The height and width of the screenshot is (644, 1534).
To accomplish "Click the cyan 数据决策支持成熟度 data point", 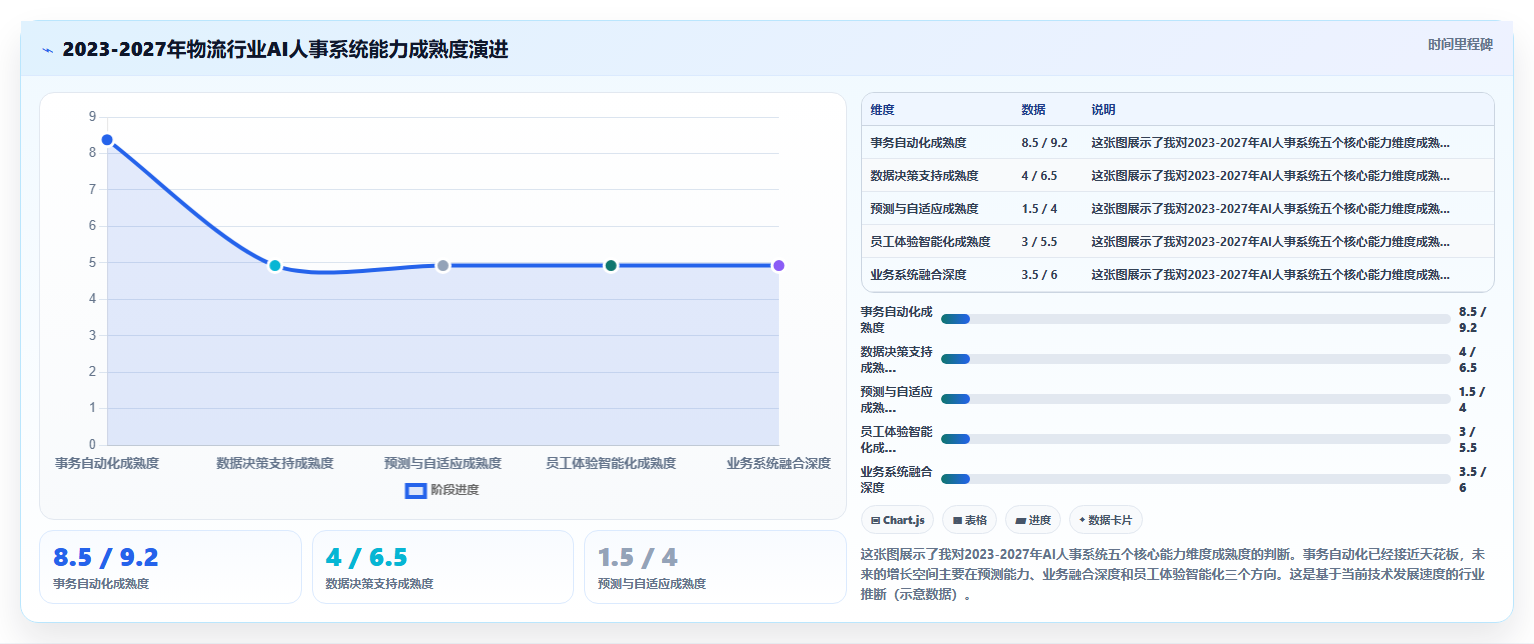I will coord(275,265).
